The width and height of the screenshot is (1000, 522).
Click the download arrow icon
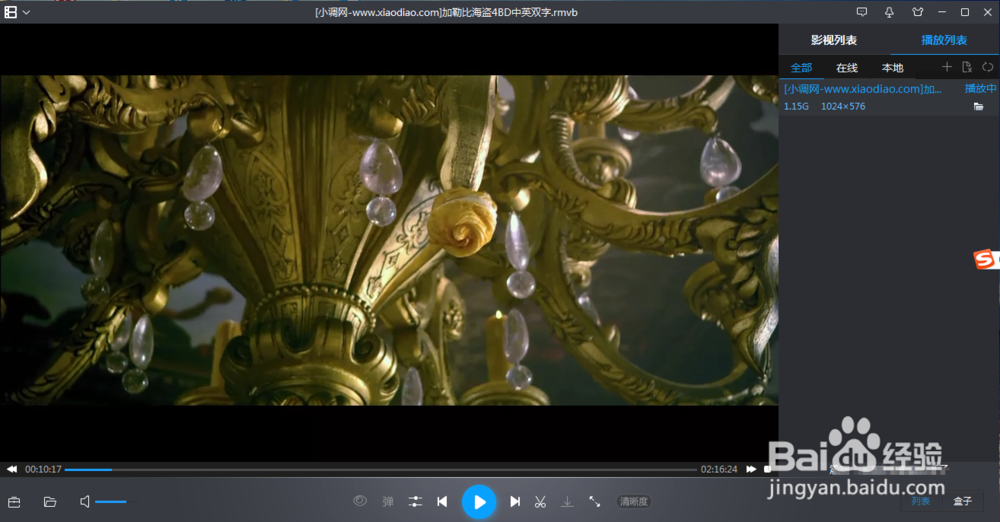(567, 502)
